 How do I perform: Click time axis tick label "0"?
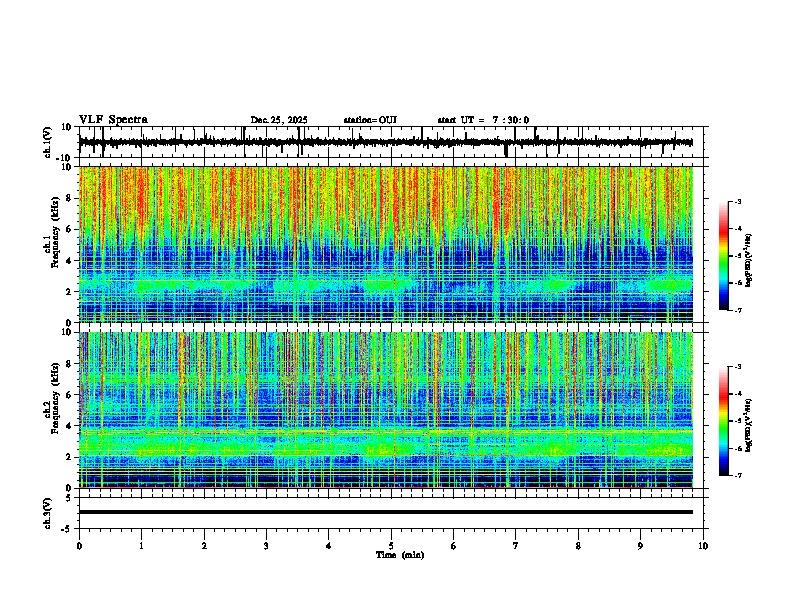[79, 546]
